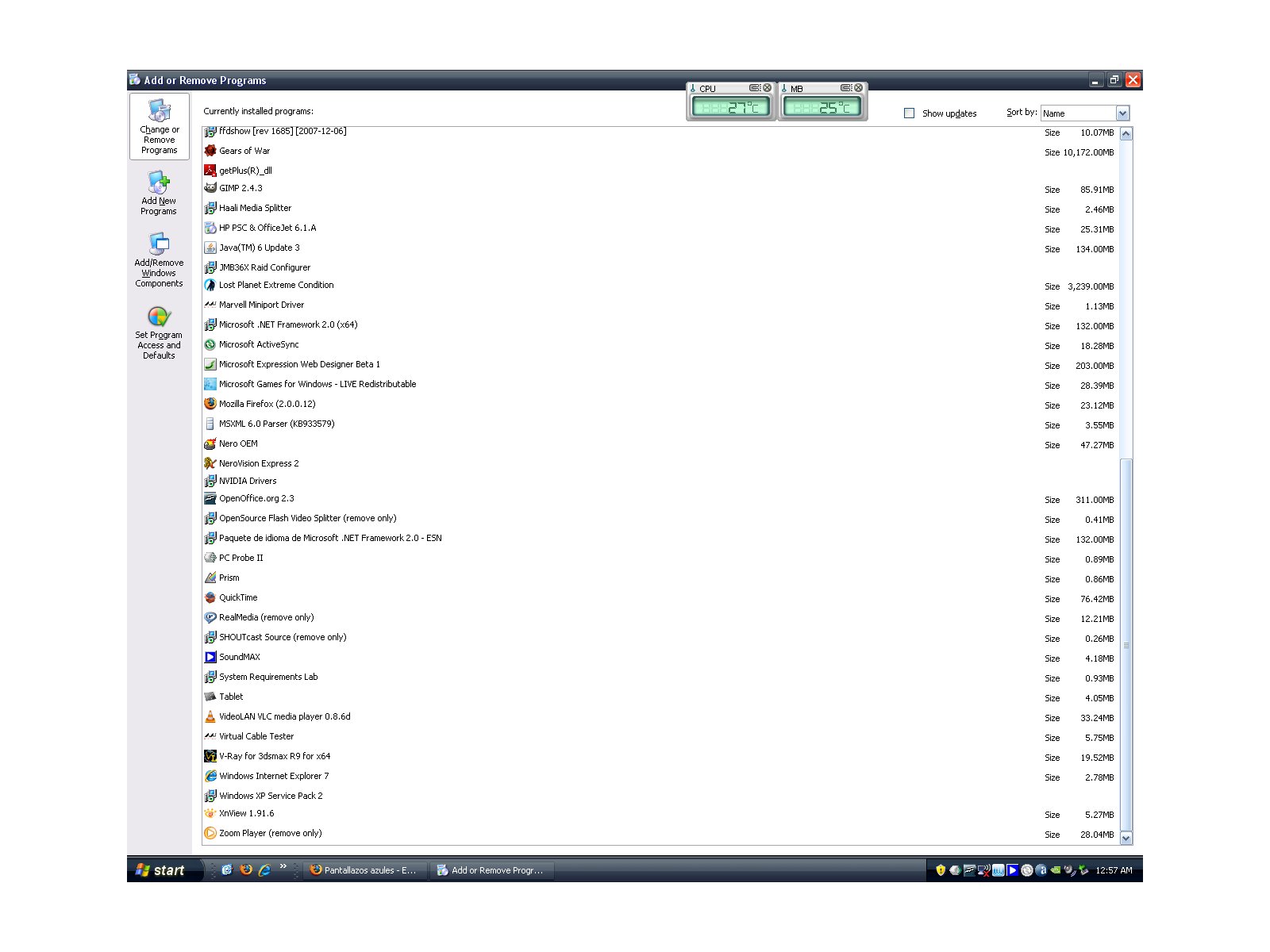The image size is (1270, 952).
Task: Enable the Show updates checkbox
Action: (910, 113)
